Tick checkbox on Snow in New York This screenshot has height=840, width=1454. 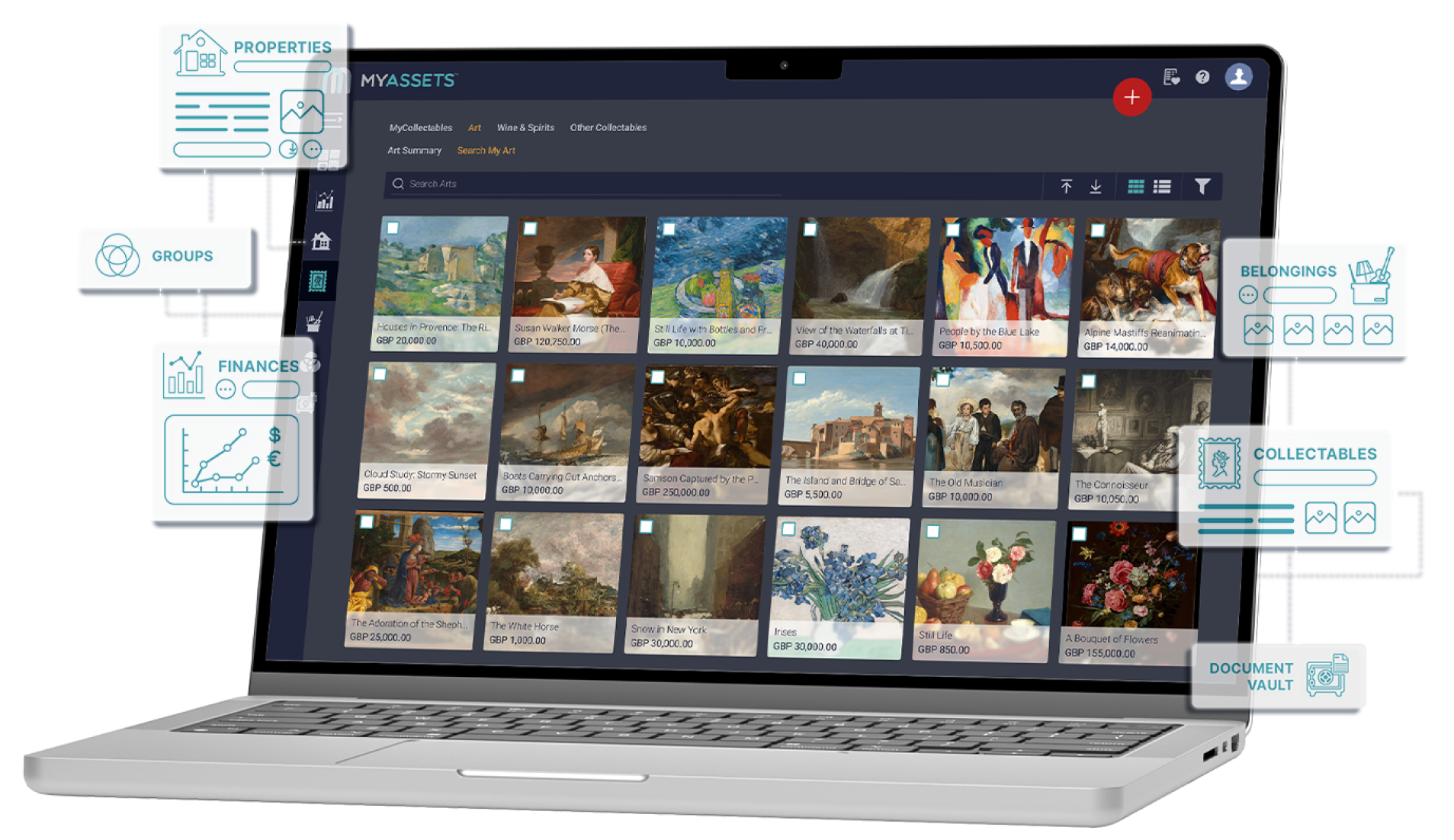[646, 527]
